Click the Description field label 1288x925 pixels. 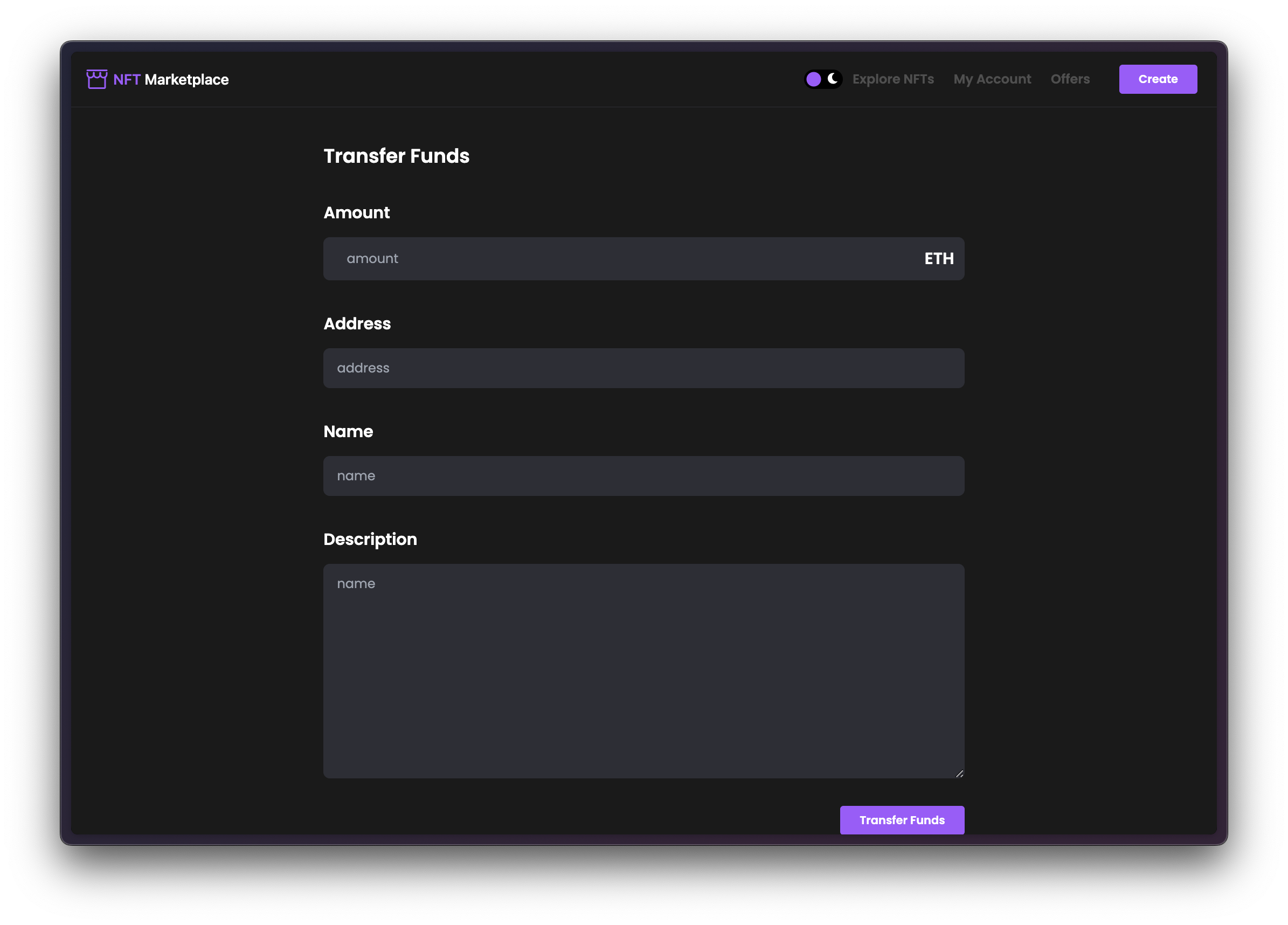coord(370,539)
